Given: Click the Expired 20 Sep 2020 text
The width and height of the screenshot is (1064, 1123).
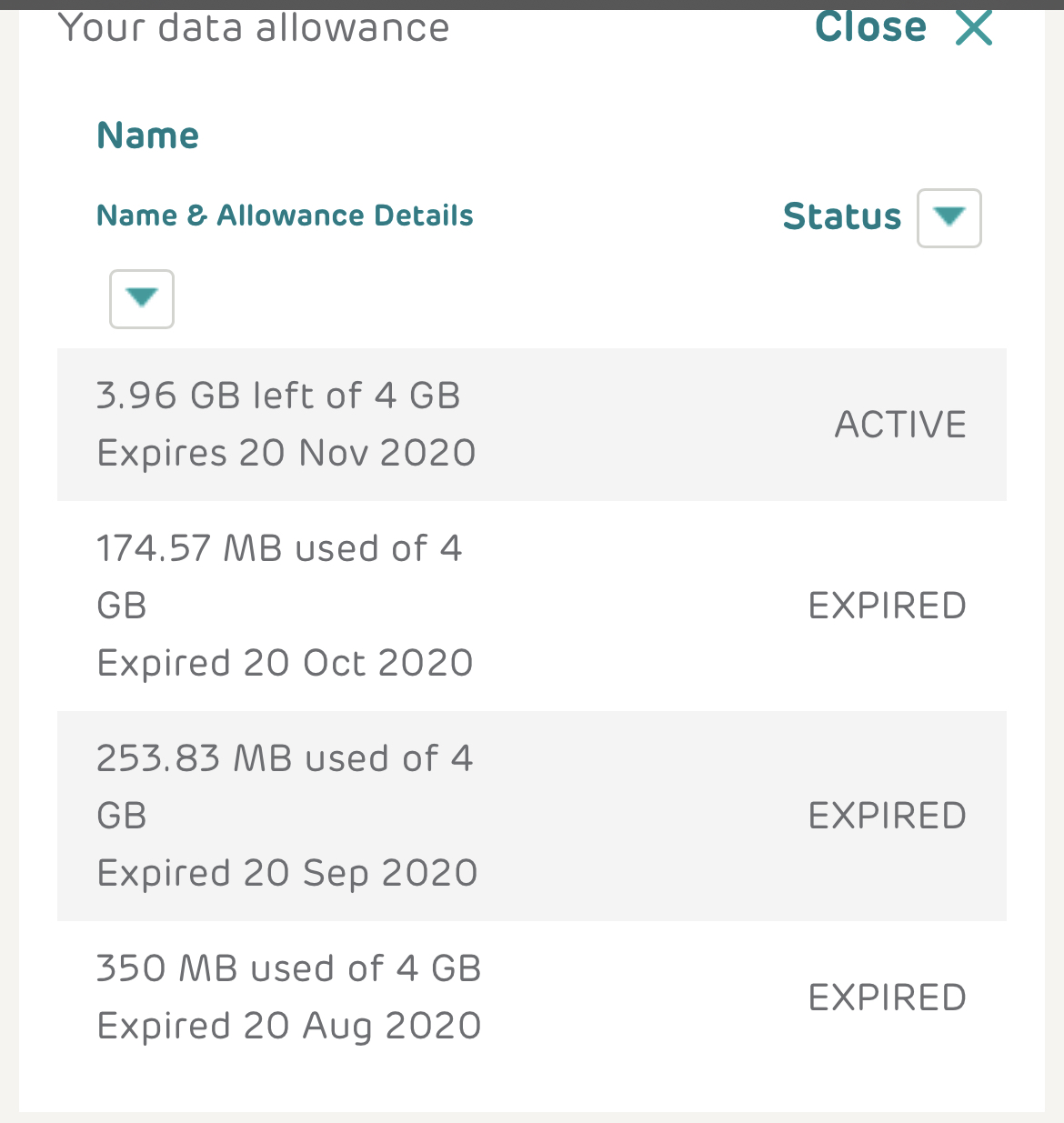Looking at the screenshot, I should coord(287,873).
